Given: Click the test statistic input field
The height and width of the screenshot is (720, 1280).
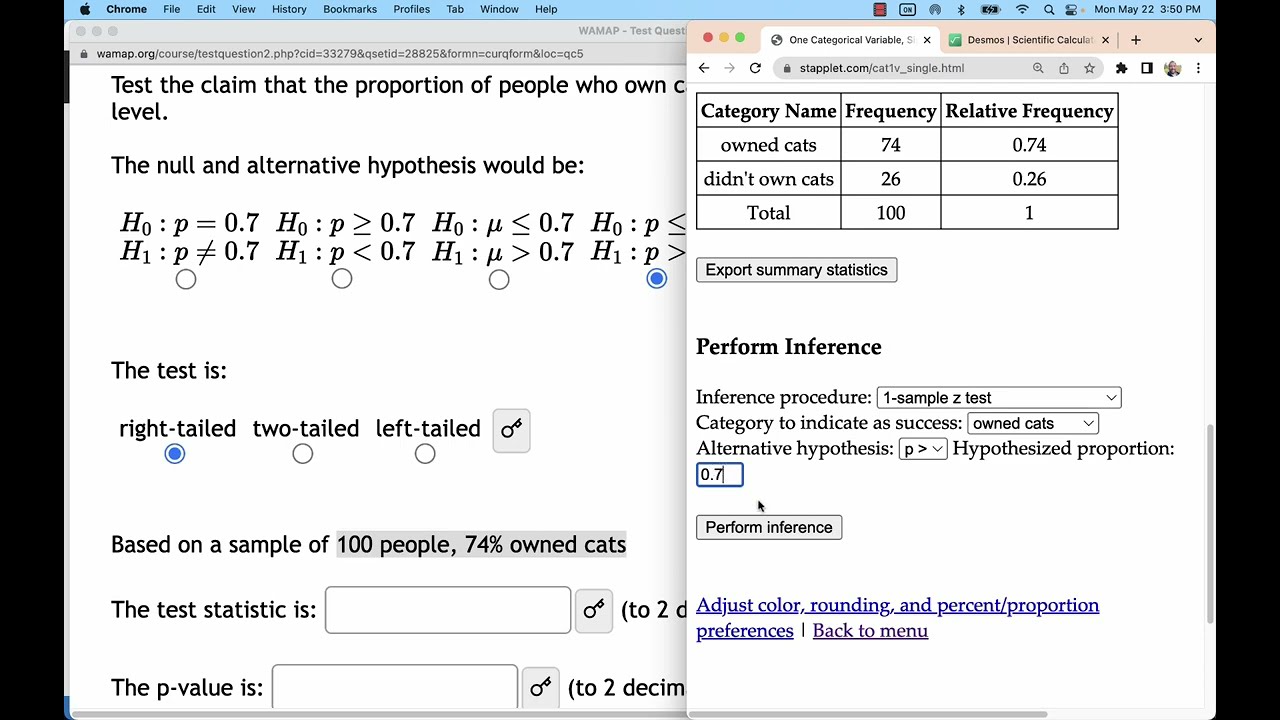Looking at the screenshot, I should point(448,610).
